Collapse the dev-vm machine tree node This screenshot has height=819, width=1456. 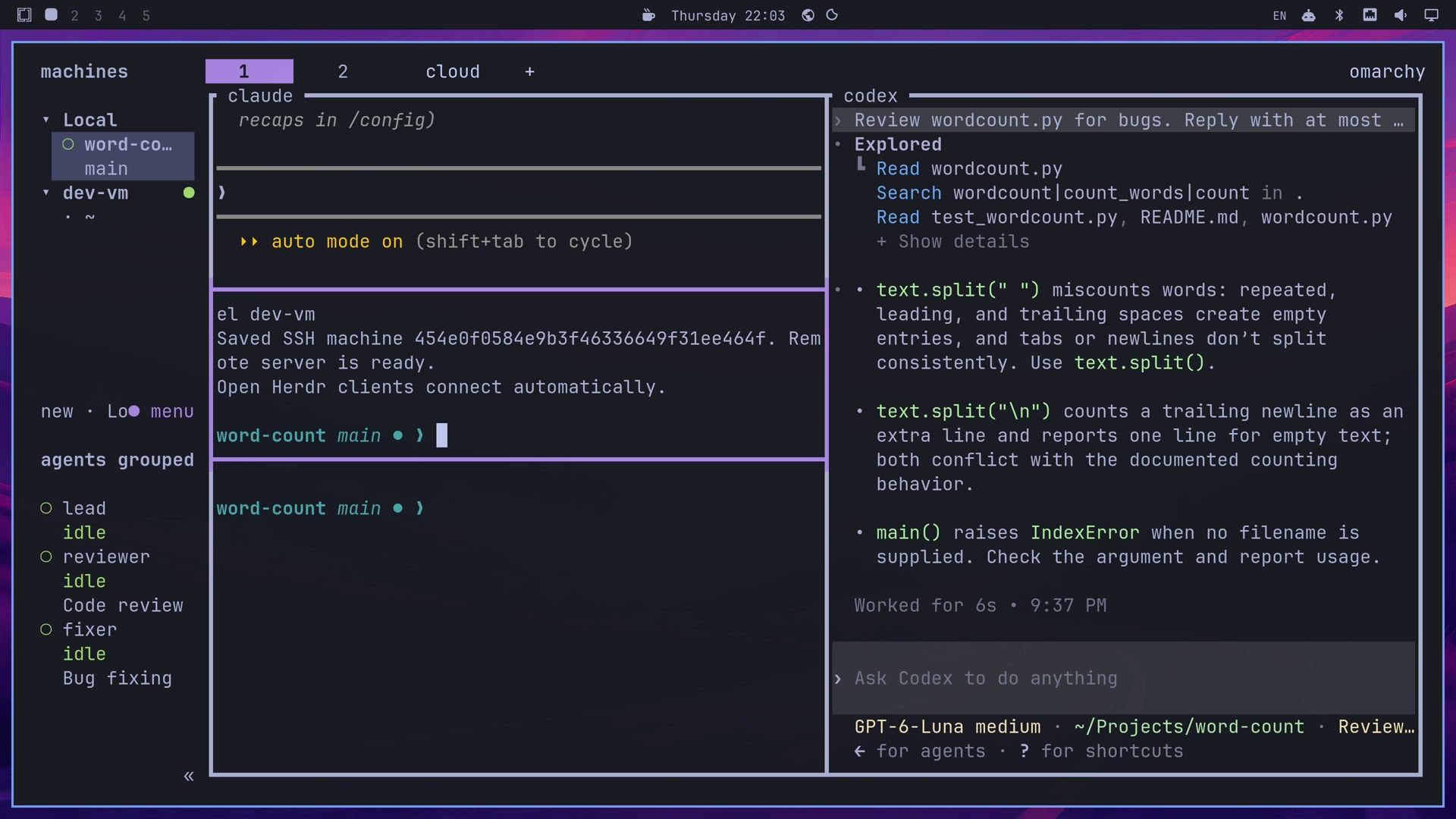pyautogui.click(x=46, y=193)
